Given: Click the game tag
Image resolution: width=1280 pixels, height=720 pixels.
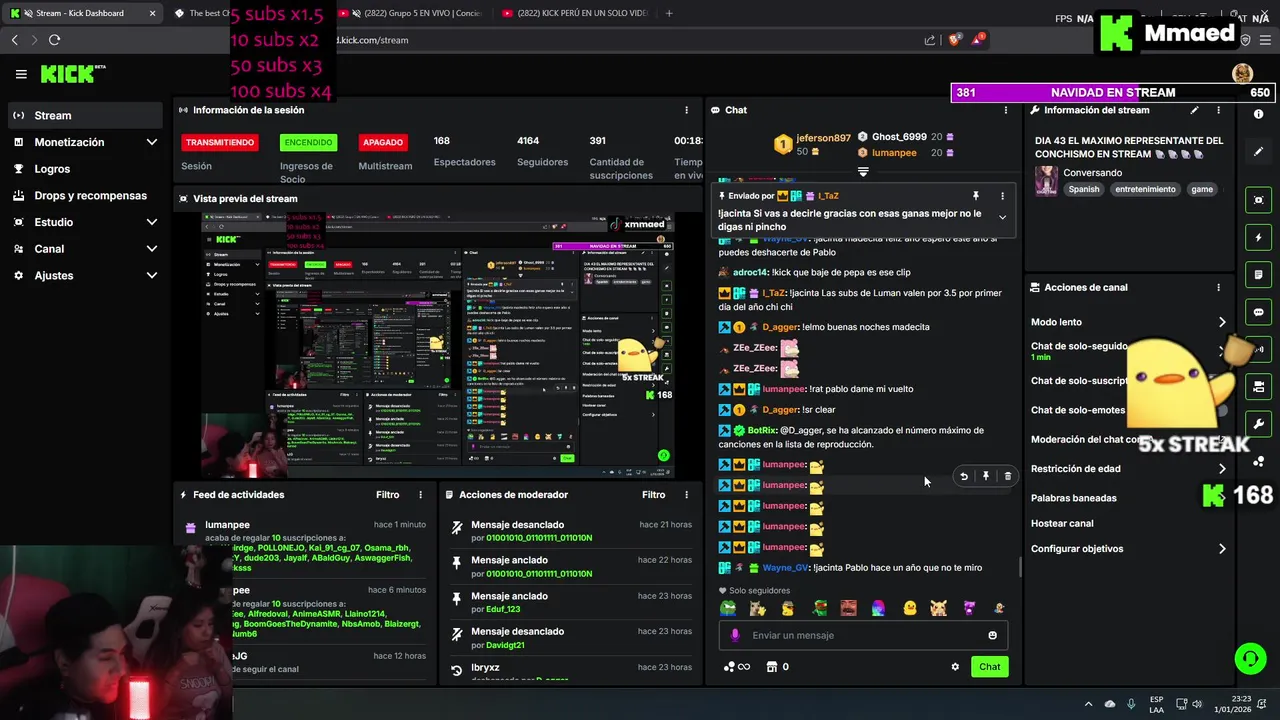Looking at the screenshot, I should tap(1202, 189).
